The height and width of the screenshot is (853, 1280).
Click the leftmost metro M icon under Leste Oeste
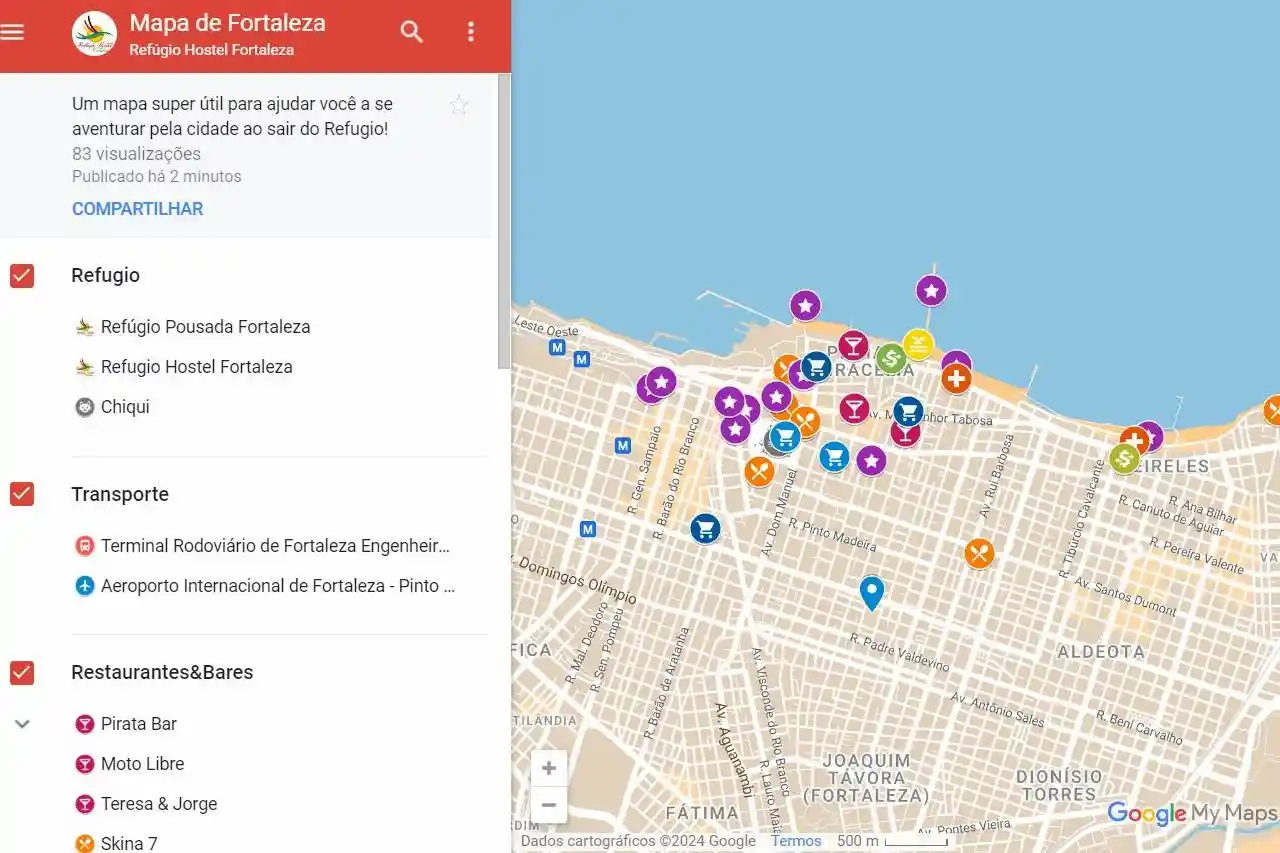[x=557, y=347]
